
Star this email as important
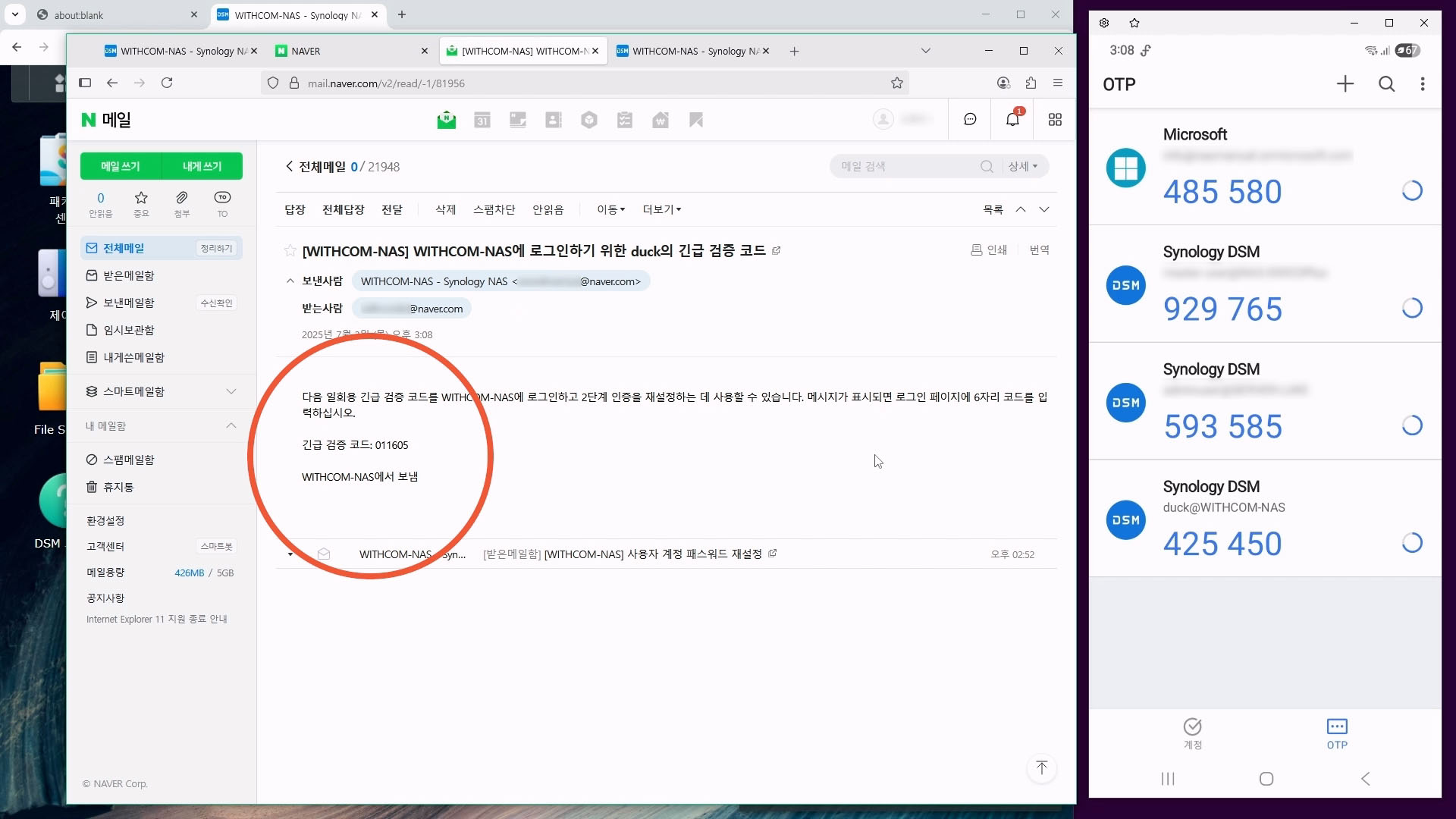[x=290, y=251]
